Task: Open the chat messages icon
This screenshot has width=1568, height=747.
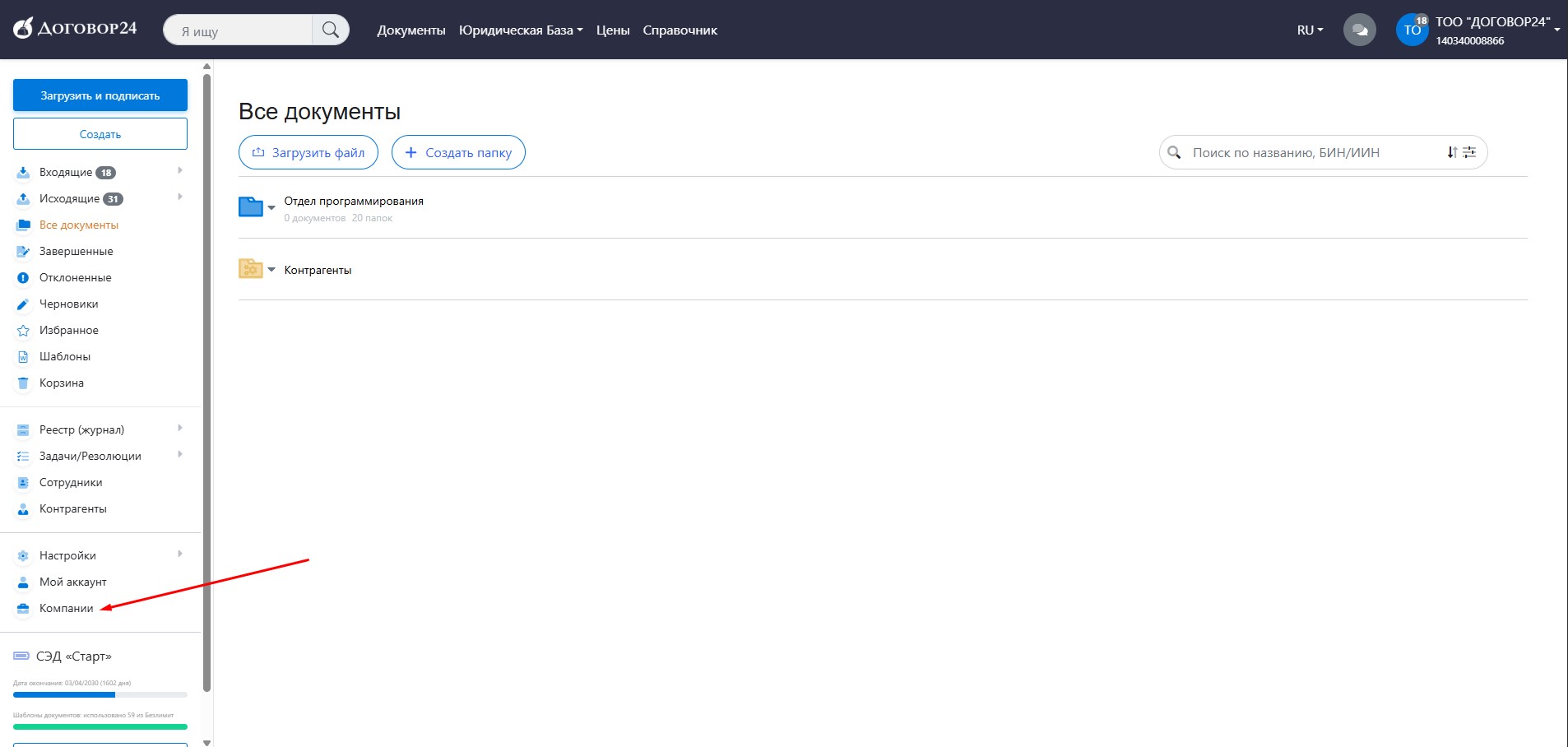Action: coord(1359,30)
